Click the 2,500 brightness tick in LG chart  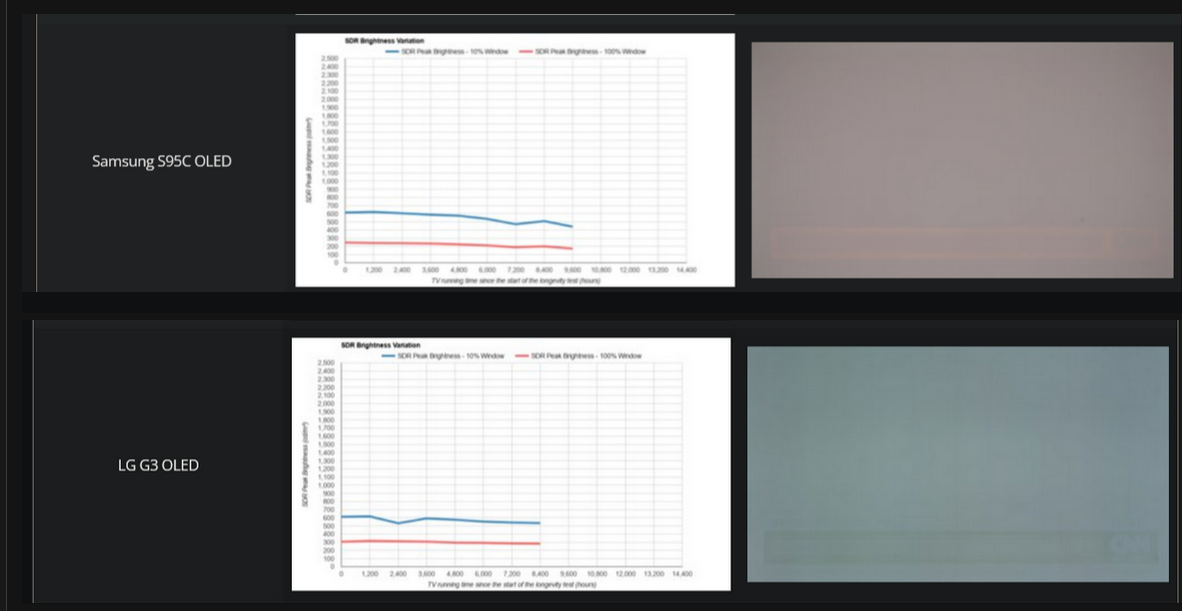(326, 363)
